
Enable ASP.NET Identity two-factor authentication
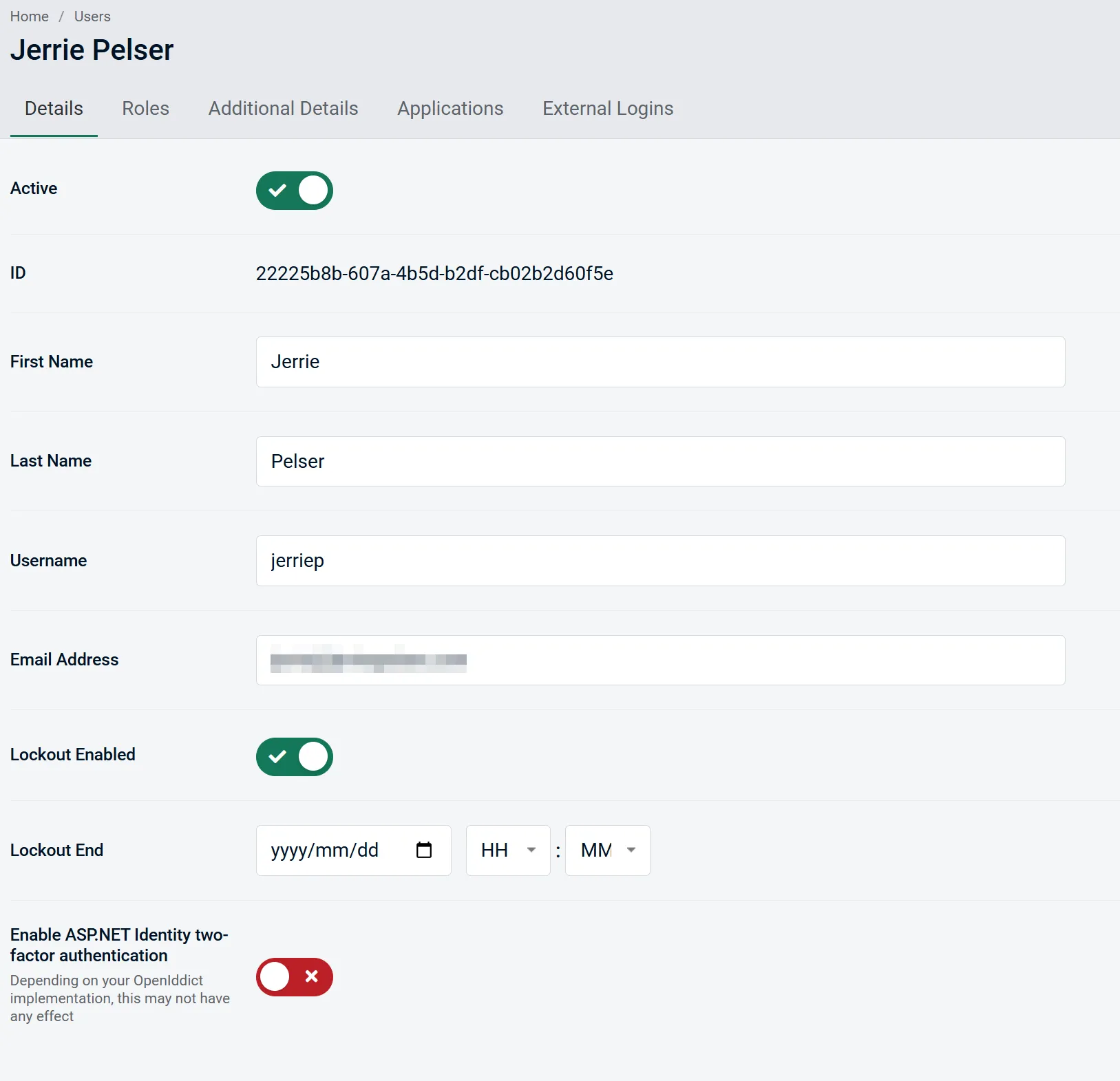click(295, 977)
